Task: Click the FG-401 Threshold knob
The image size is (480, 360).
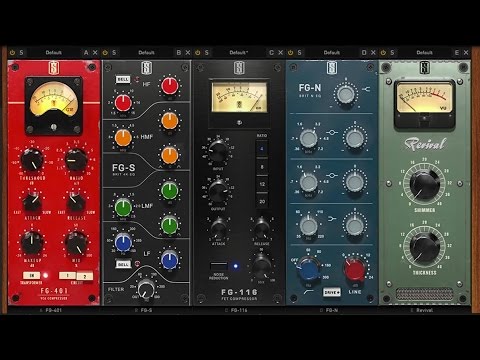Action: [x=32, y=160]
